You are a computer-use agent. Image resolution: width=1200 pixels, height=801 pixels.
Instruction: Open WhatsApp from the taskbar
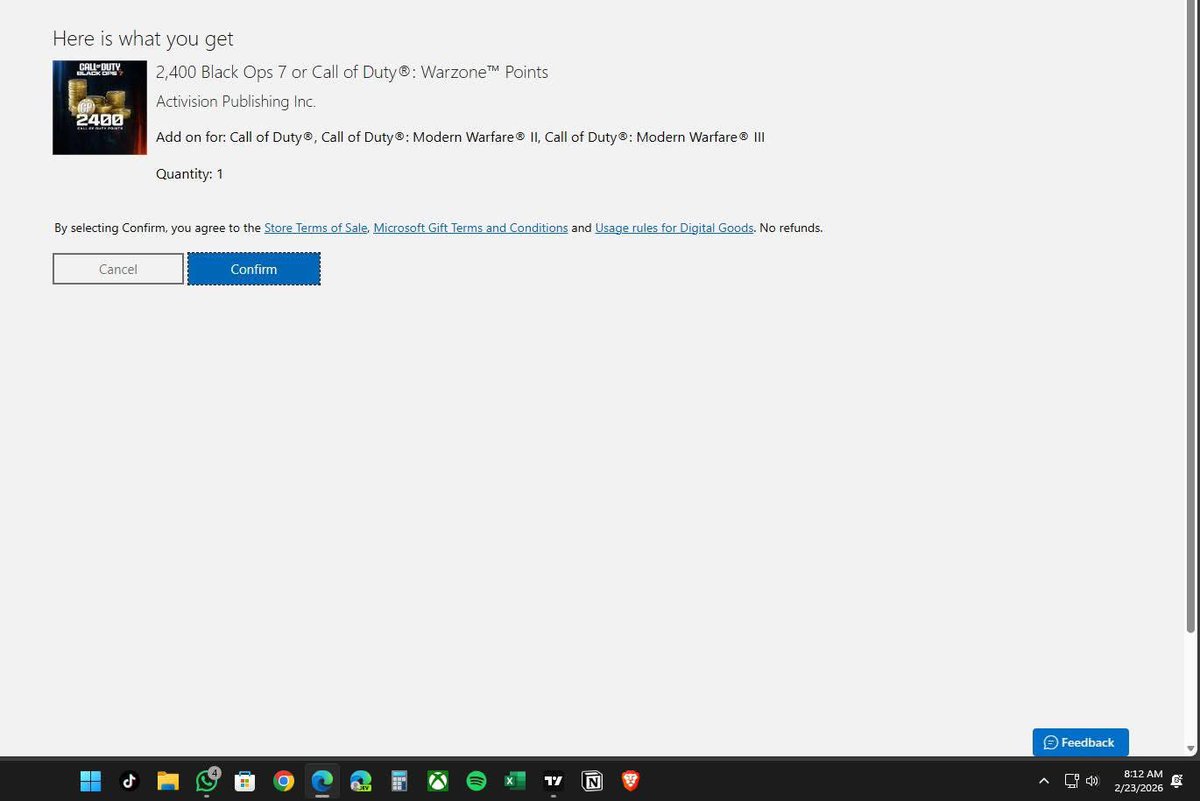click(x=207, y=781)
